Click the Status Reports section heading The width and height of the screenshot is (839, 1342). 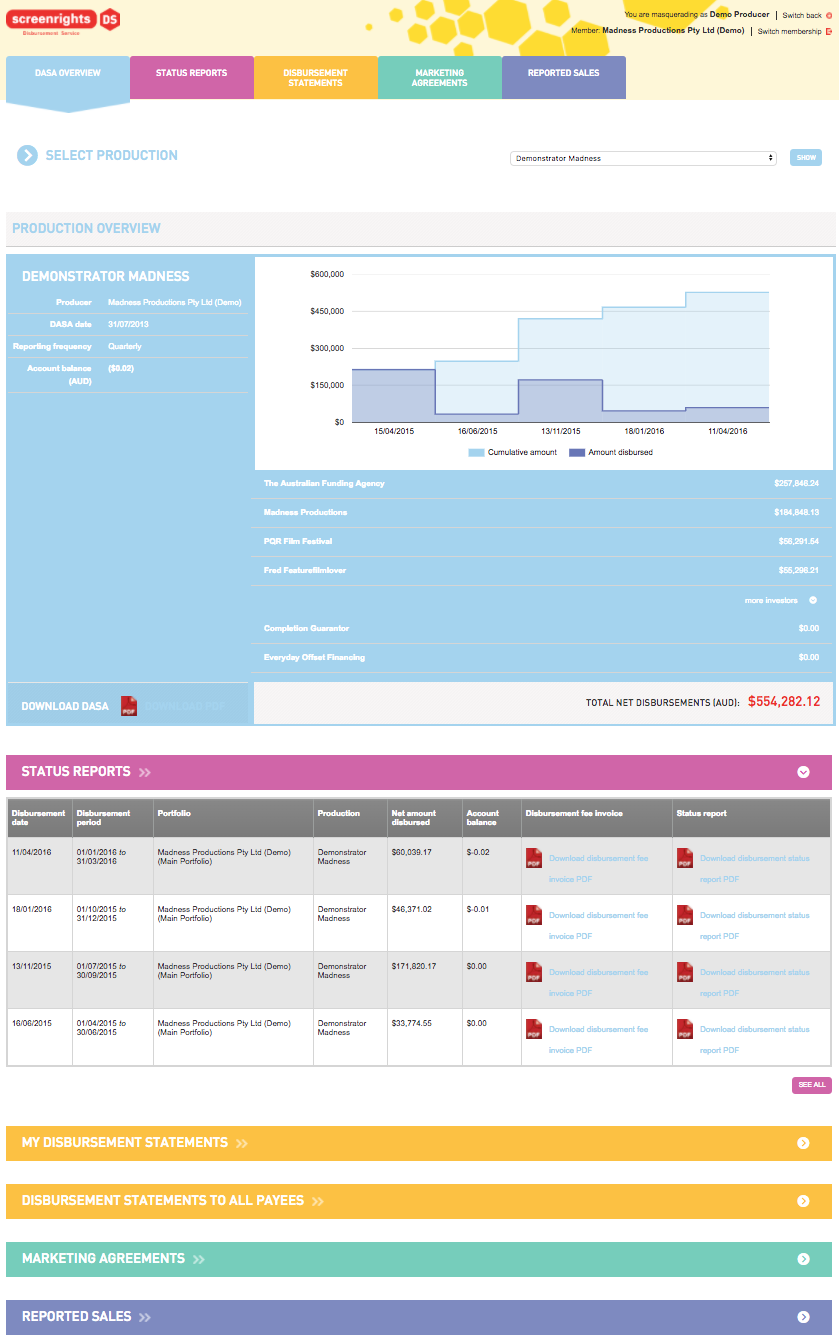click(76, 772)
